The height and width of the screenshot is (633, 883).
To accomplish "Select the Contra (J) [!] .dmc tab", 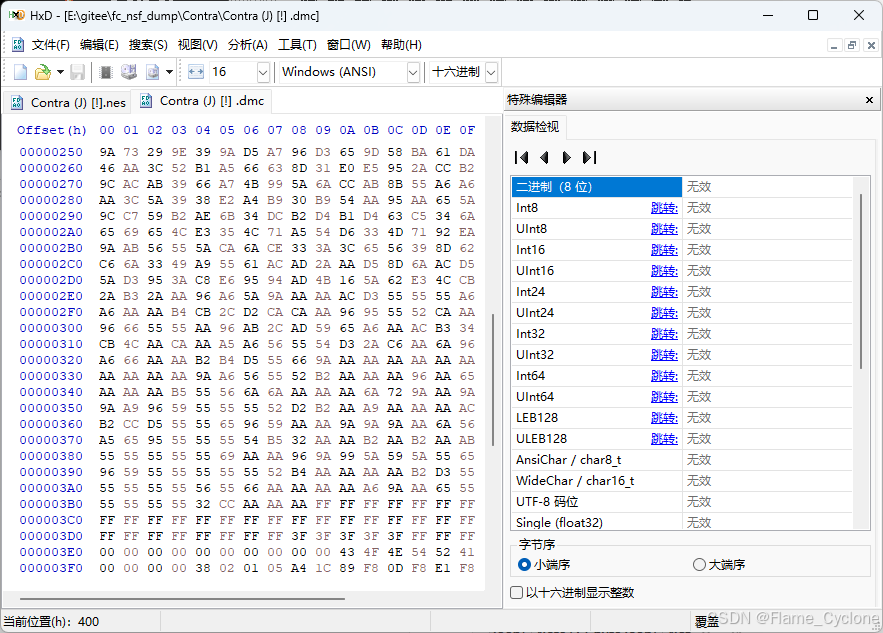I will (x=202, y=101).
